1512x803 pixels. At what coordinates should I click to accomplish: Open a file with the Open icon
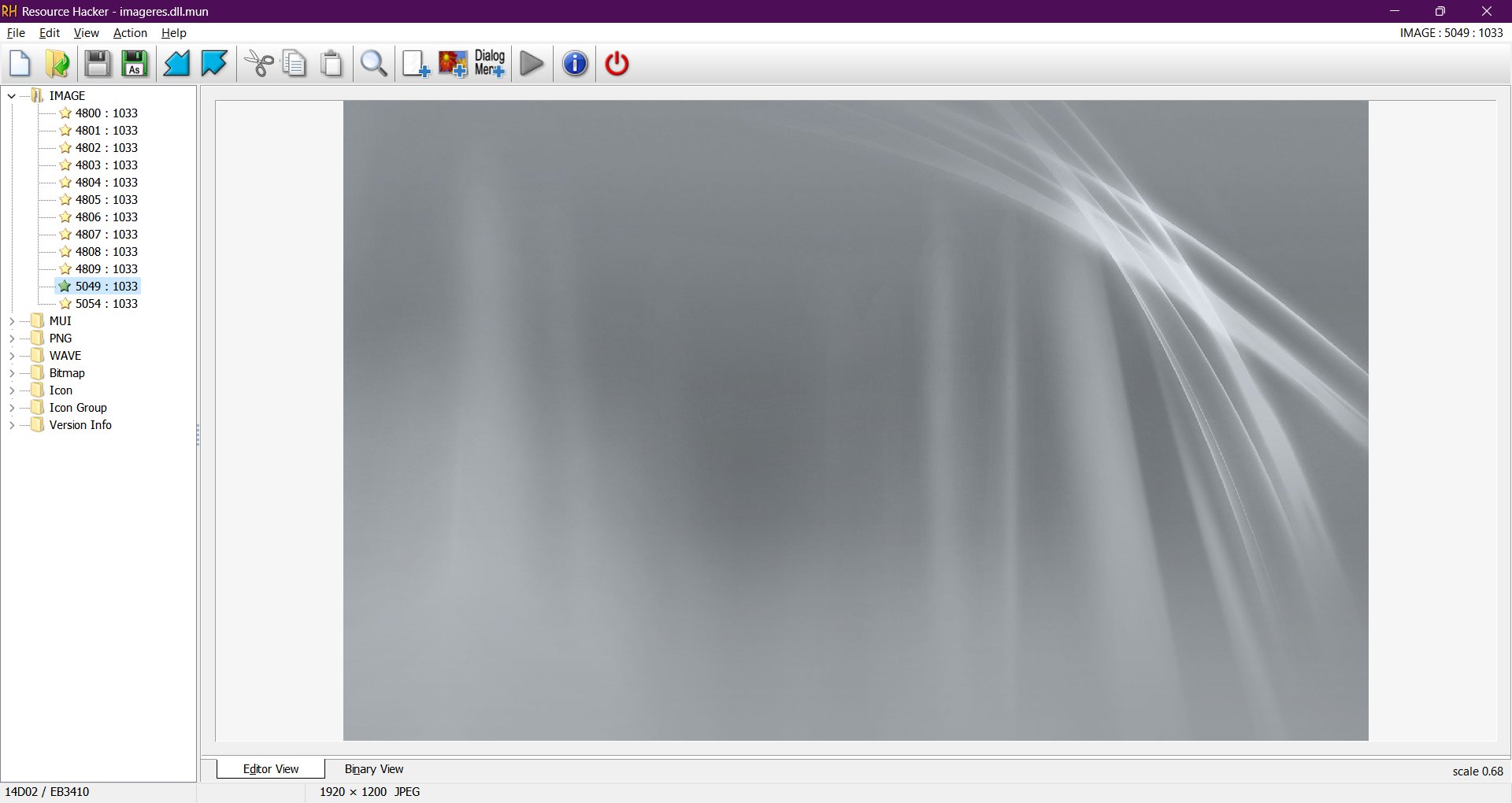[57, 64]
